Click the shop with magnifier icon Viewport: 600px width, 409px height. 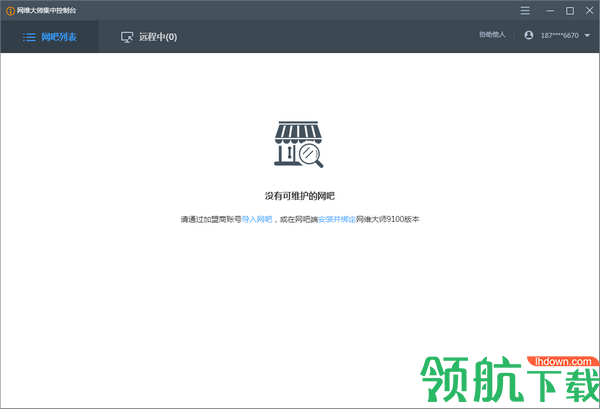pyautogui.click(x=298, y=144)
